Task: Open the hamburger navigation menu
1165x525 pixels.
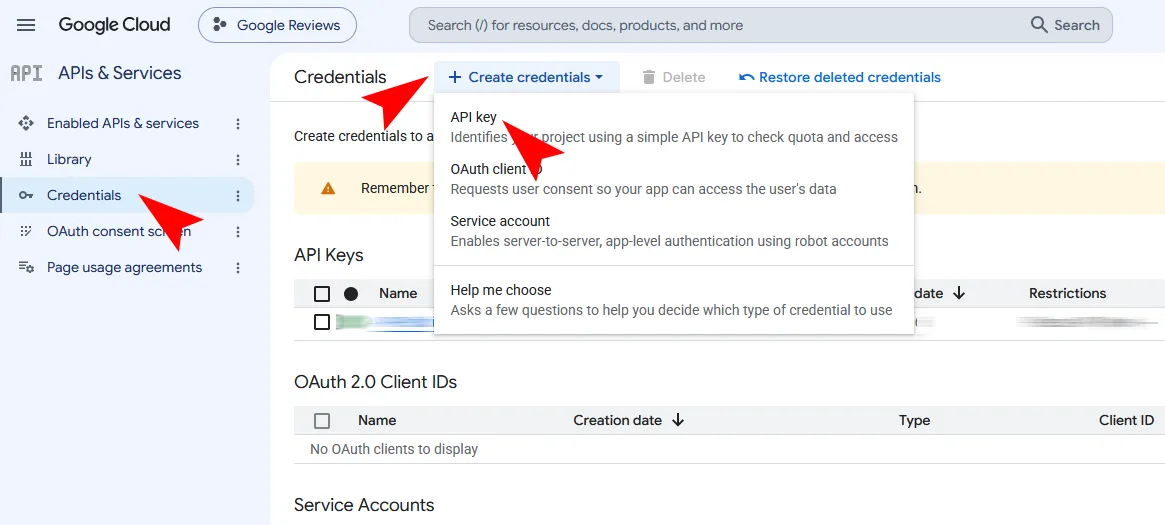Action: point(26,25)
